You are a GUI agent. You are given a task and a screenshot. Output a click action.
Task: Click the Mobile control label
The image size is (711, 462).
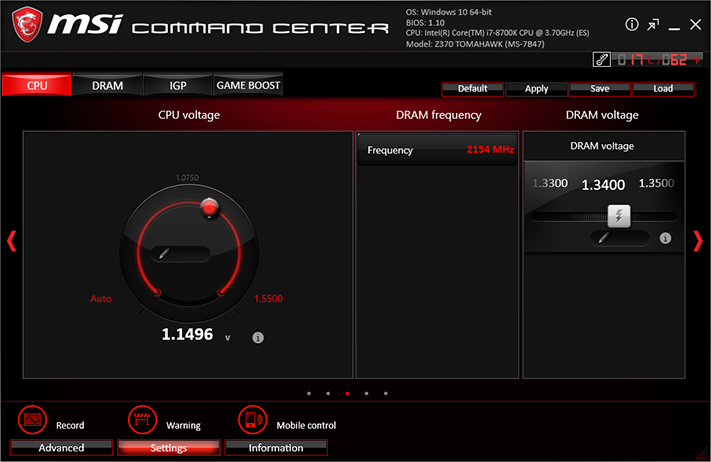(306, 425)
